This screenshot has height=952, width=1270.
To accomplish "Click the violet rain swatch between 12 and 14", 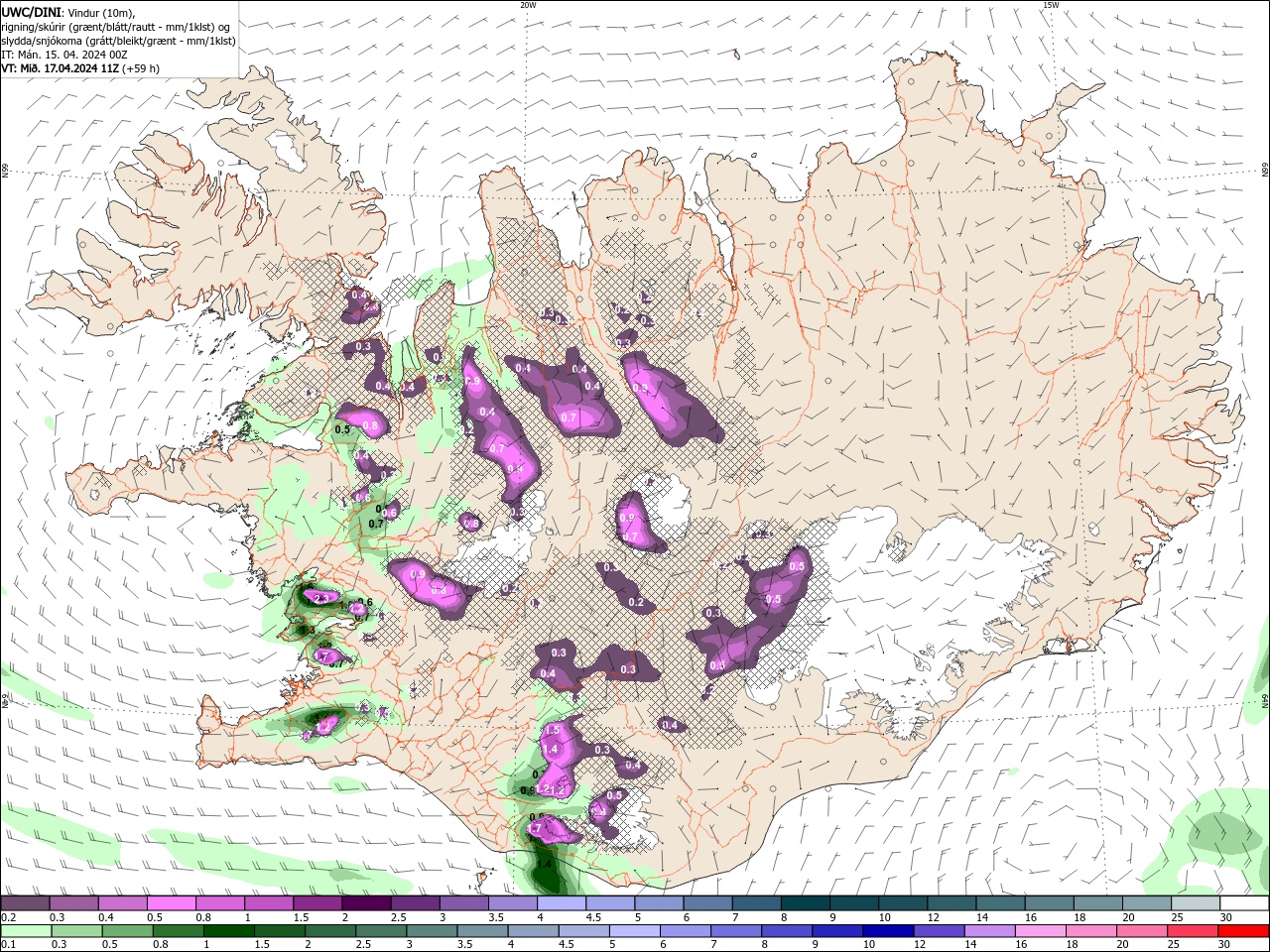I will tap(937, 931).
